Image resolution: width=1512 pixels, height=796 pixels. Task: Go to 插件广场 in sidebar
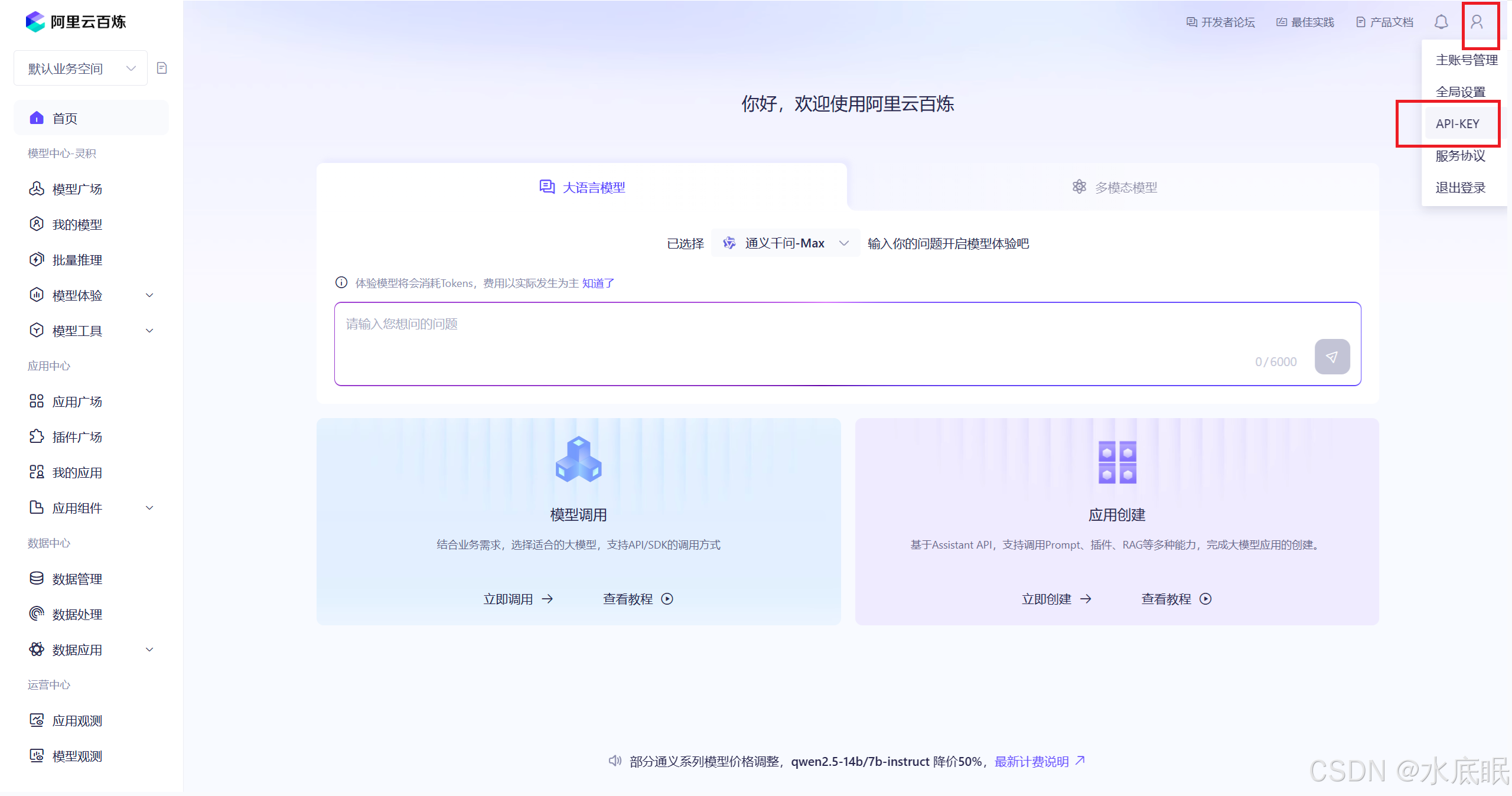point(77,437)
